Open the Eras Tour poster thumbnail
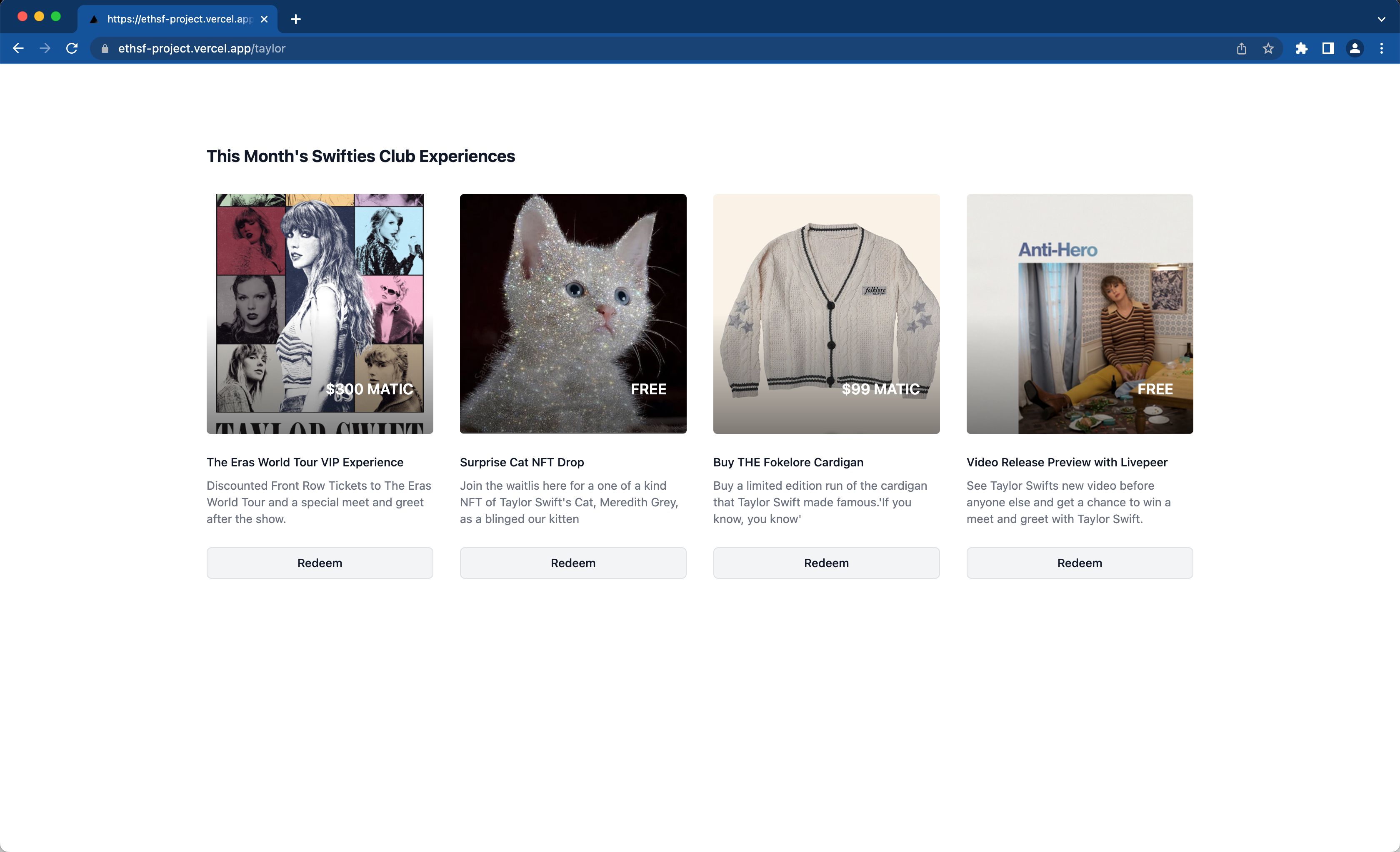Viewport: 1400px width, 852px height. 320,314
